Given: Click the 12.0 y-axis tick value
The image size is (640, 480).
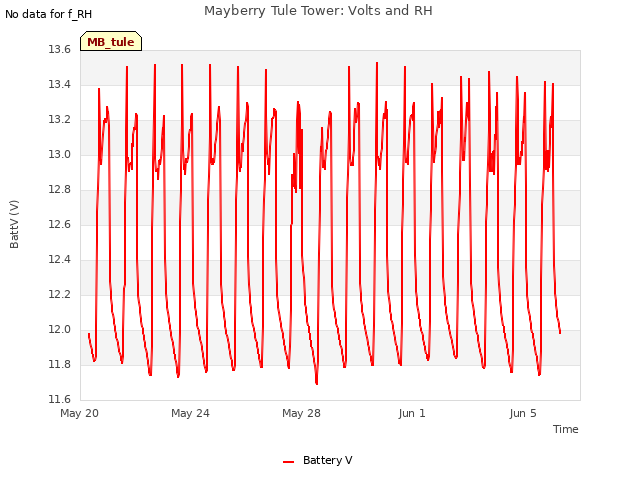Looking at the screenshot, I should (60, 329).
